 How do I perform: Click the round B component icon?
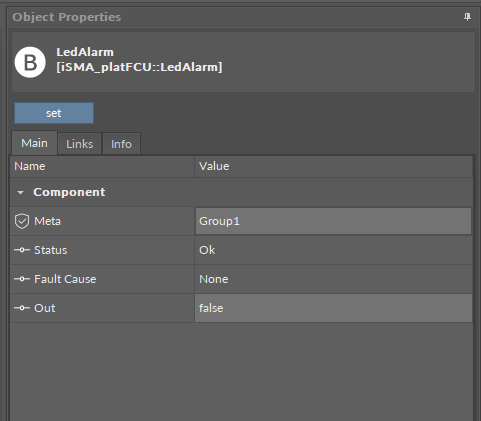pyautogui.click(x=30, y=62)
